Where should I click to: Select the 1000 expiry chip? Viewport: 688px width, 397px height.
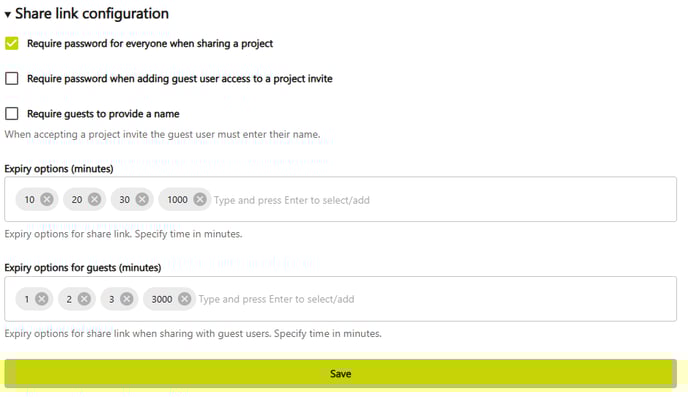pos(177,200)
